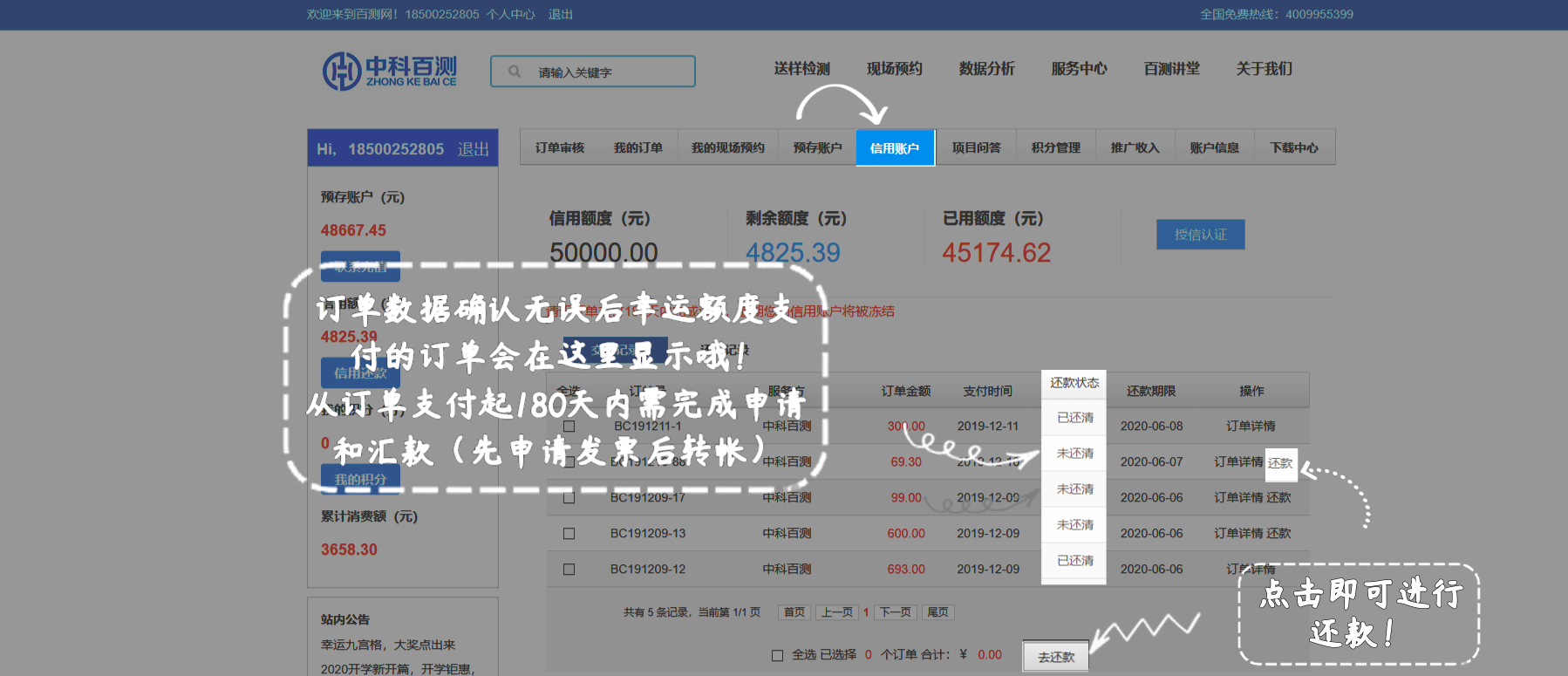Go to 下一页 in pagination
The height and width of the screenshot is (676, 1568).
click(895, 612)
